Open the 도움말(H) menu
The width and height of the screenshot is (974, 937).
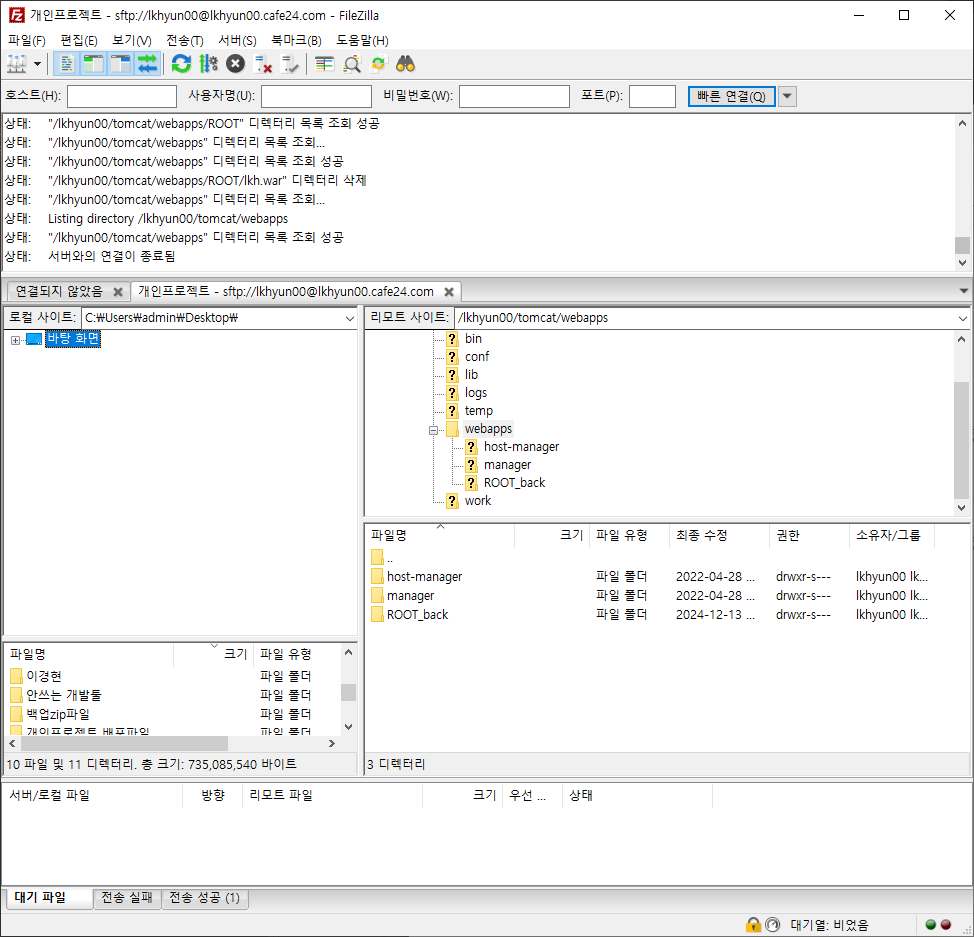[362, 40]
